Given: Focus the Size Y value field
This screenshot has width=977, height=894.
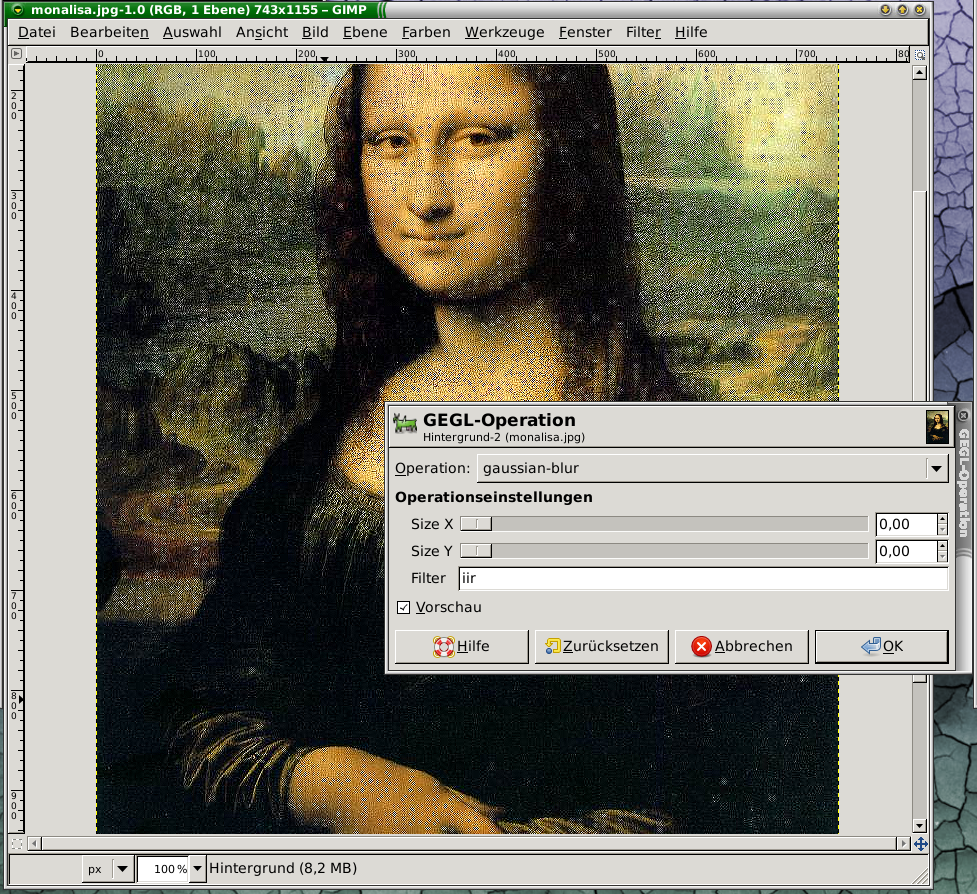Looking at the screenshot, I should click(x=906, y=551).
